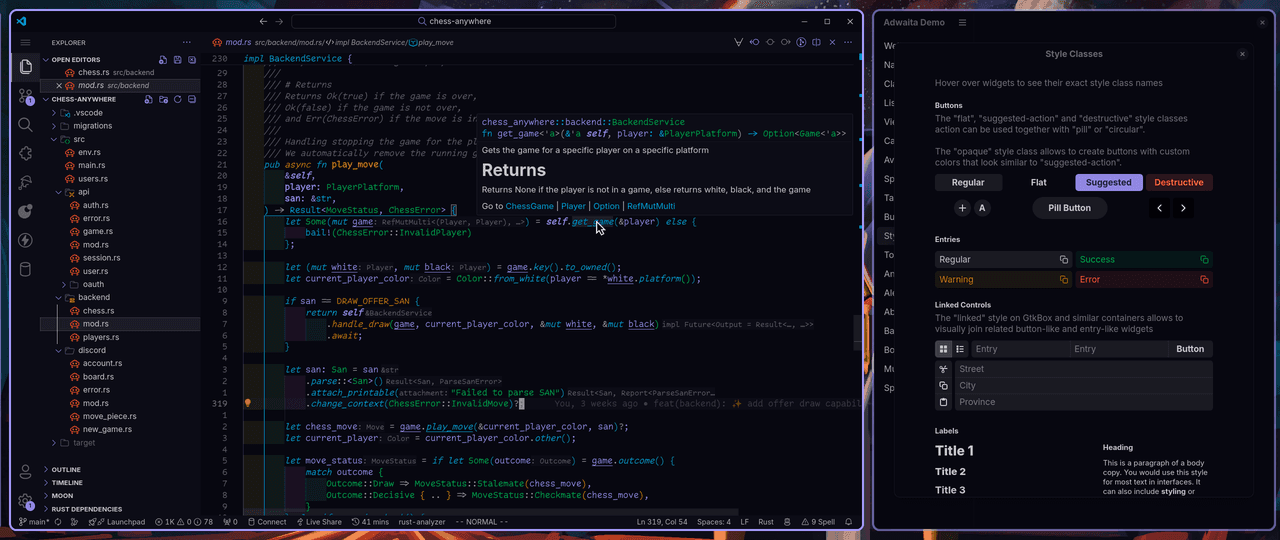Follow the ChessGame link in hover popup

click(529, 206)
